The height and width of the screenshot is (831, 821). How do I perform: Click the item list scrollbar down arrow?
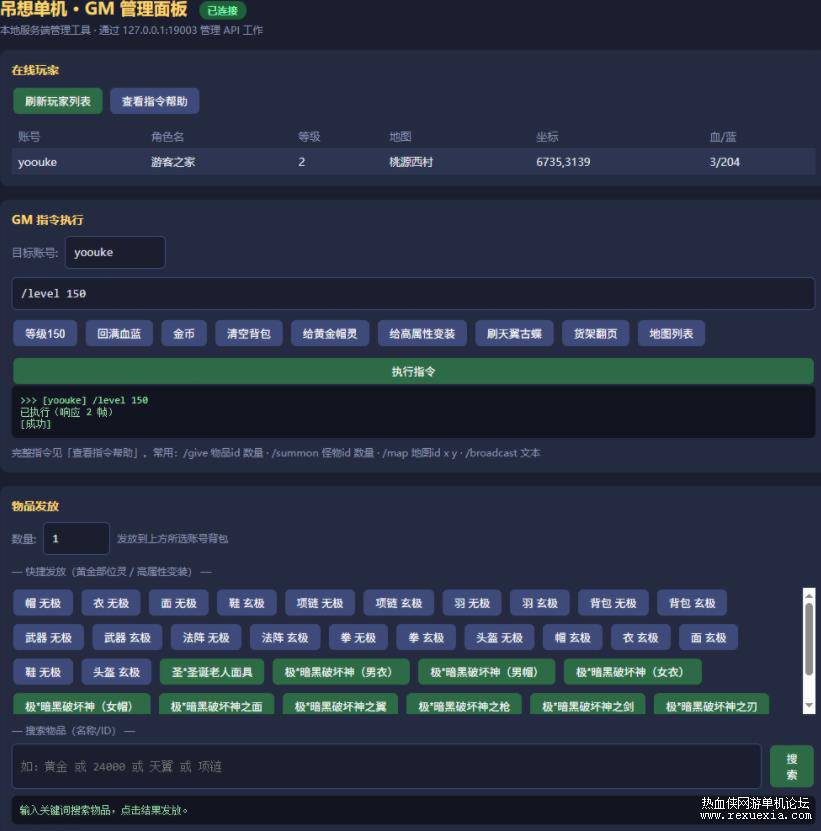click(809, 705)
